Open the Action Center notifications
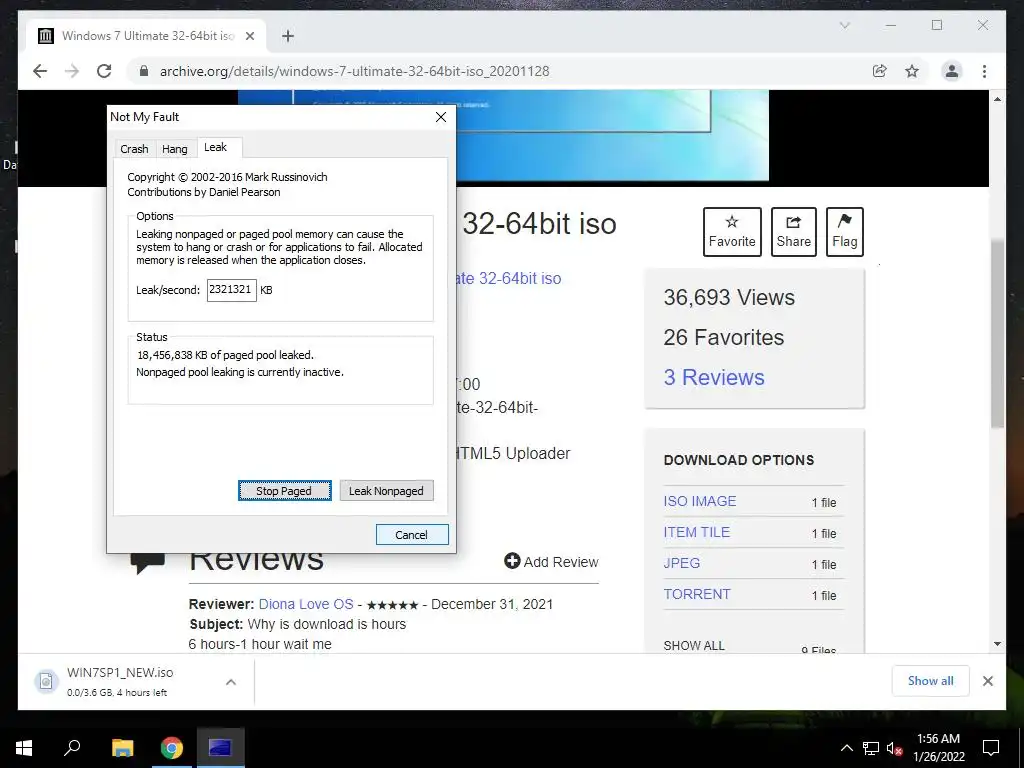This screenshot has width=1024, height=768. point(991,748)
